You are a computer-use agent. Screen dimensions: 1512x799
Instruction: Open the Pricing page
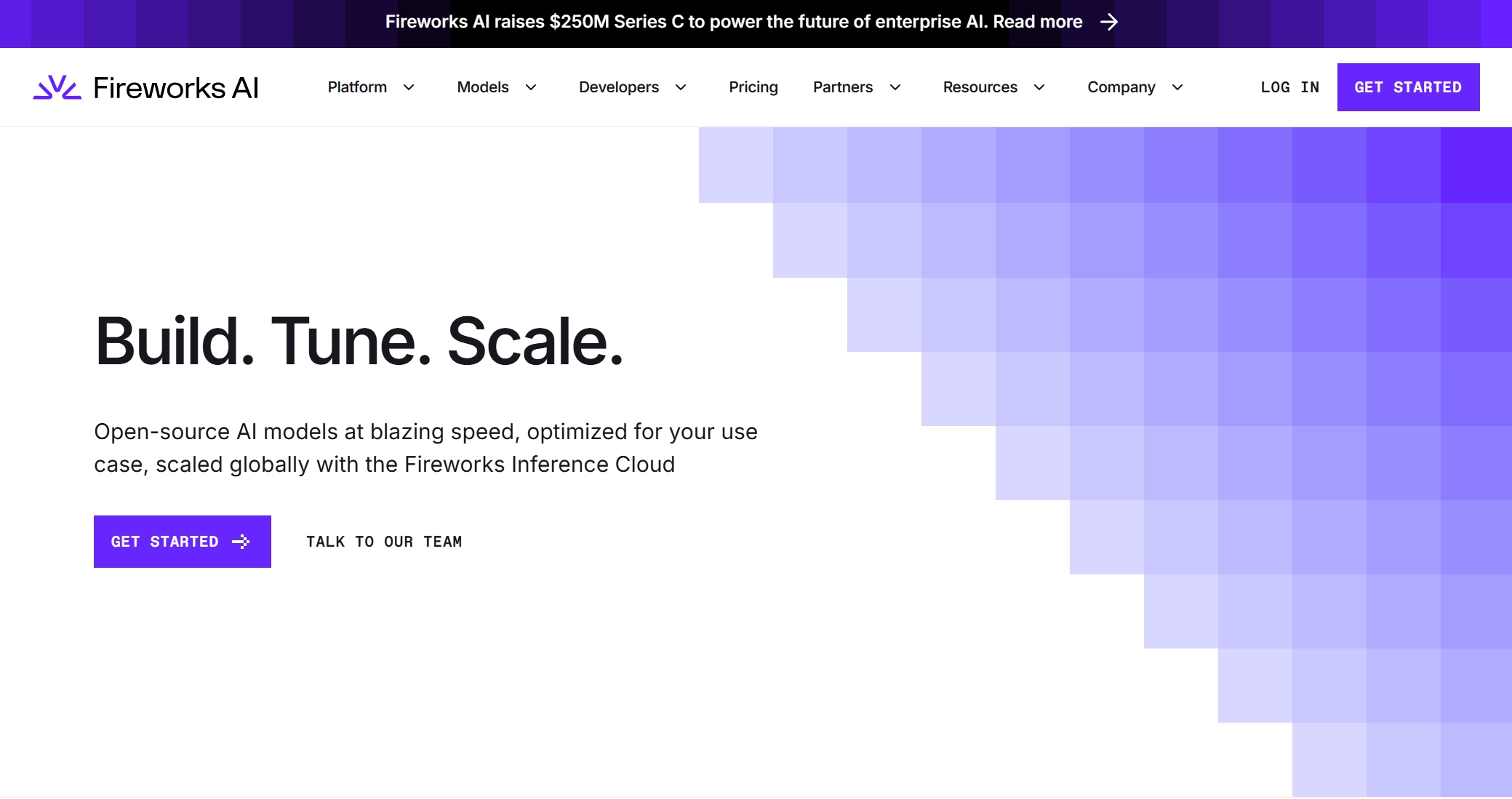(753, 87)
